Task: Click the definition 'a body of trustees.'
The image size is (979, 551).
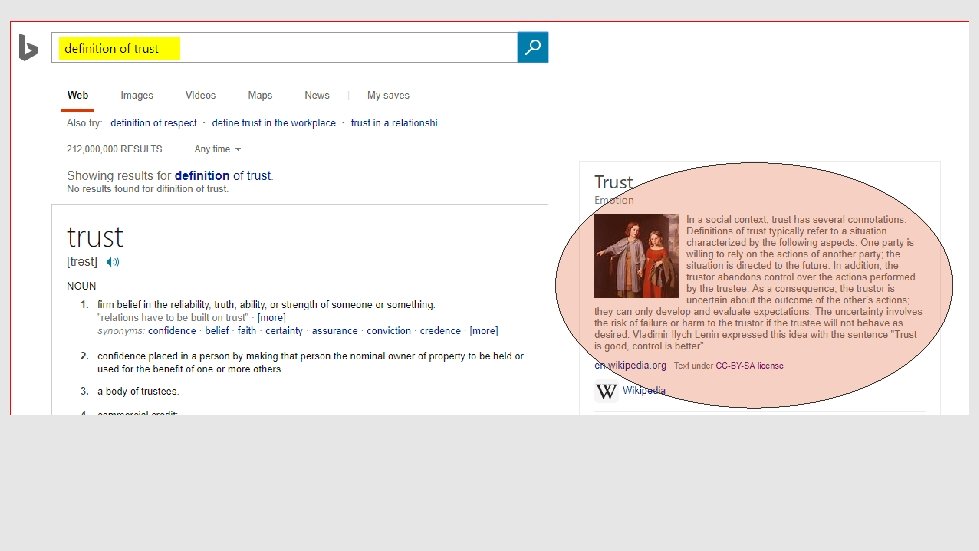Action: [138, 392]
